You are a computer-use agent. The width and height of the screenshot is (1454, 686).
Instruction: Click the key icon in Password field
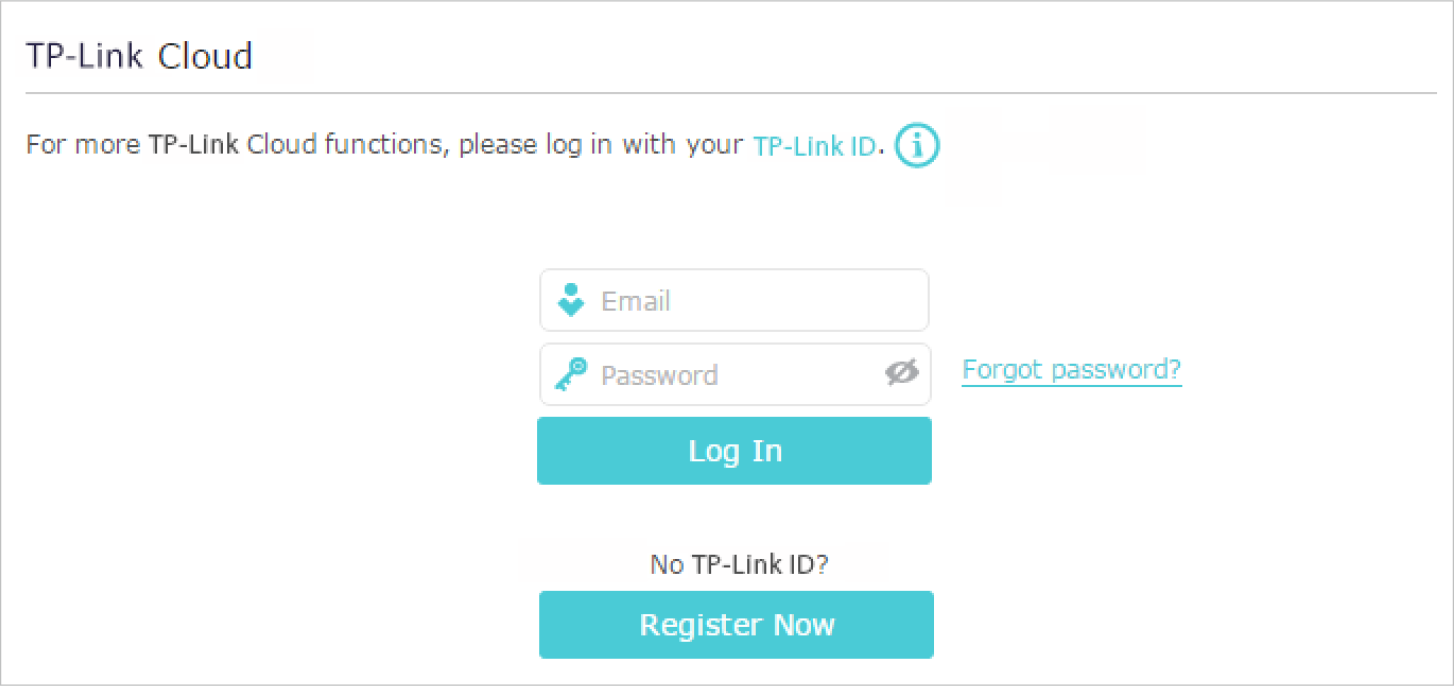coord(571,374)
